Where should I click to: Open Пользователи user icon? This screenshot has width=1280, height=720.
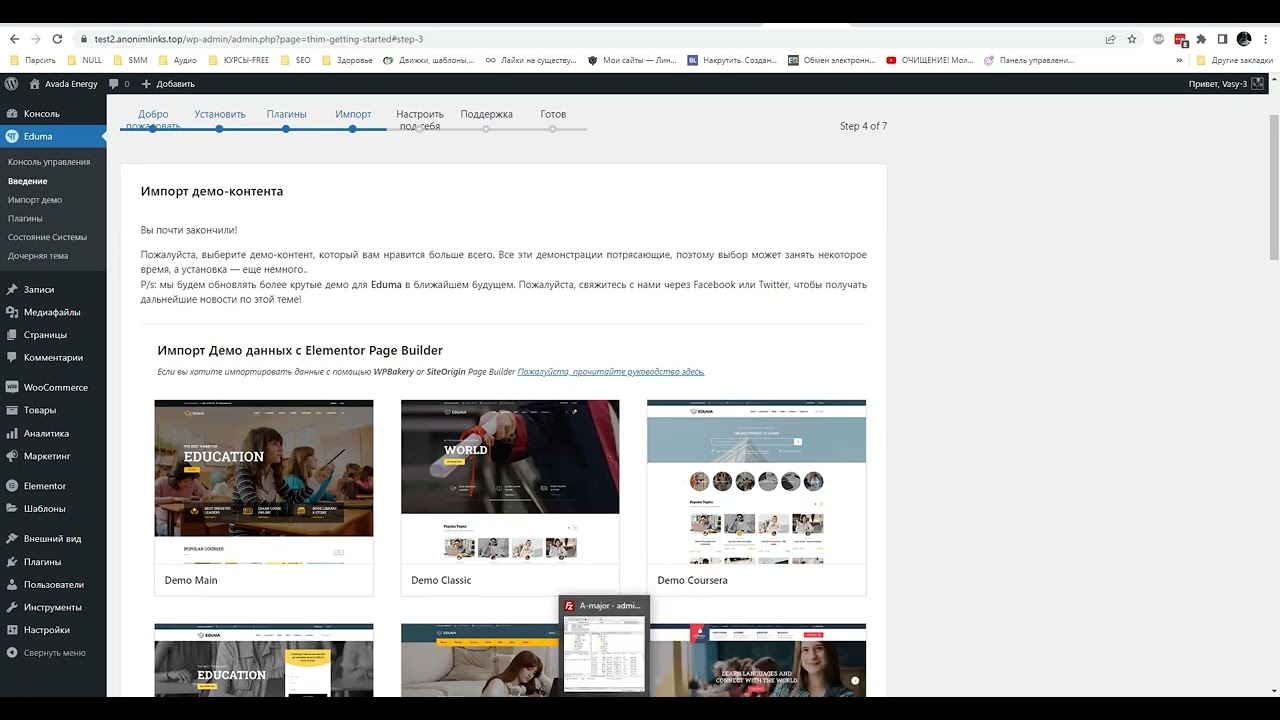pos(12,584)
